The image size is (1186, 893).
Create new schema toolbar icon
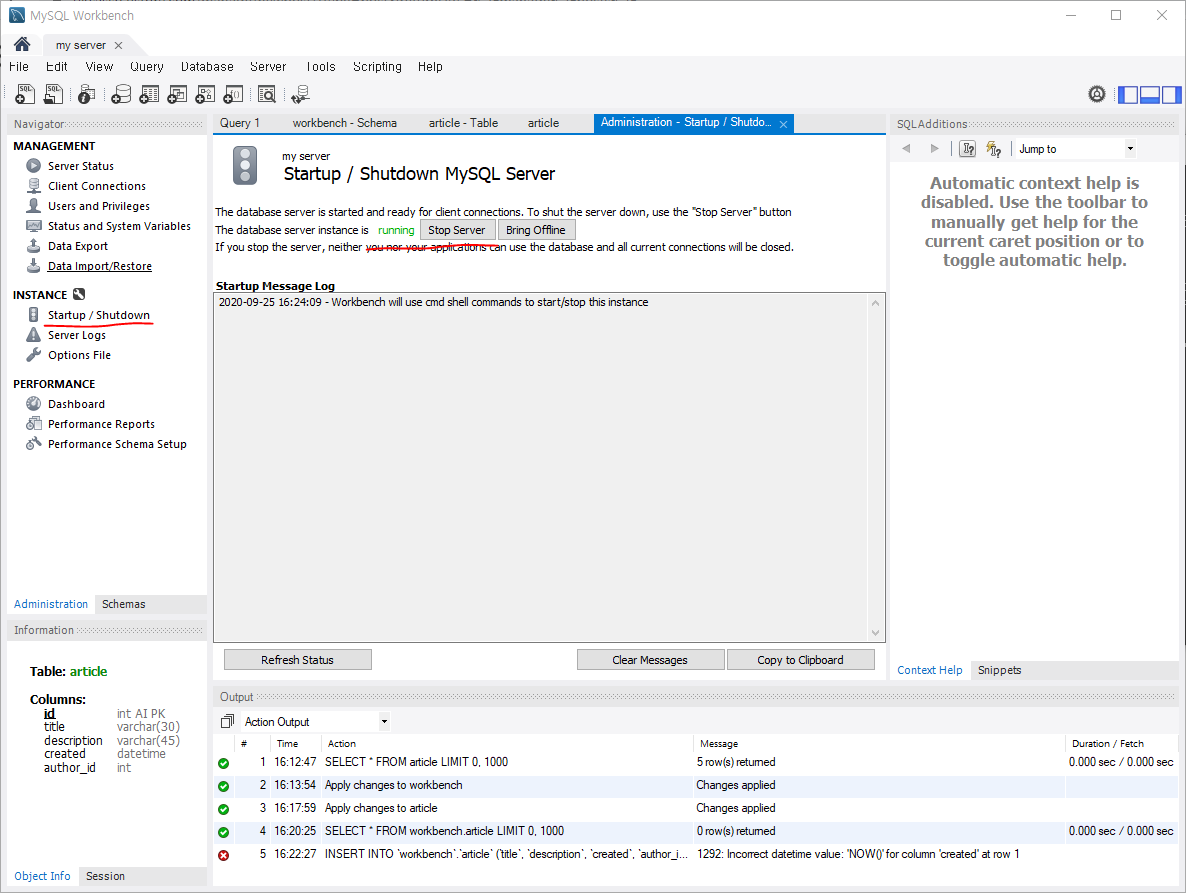click(x=121, y=95)
